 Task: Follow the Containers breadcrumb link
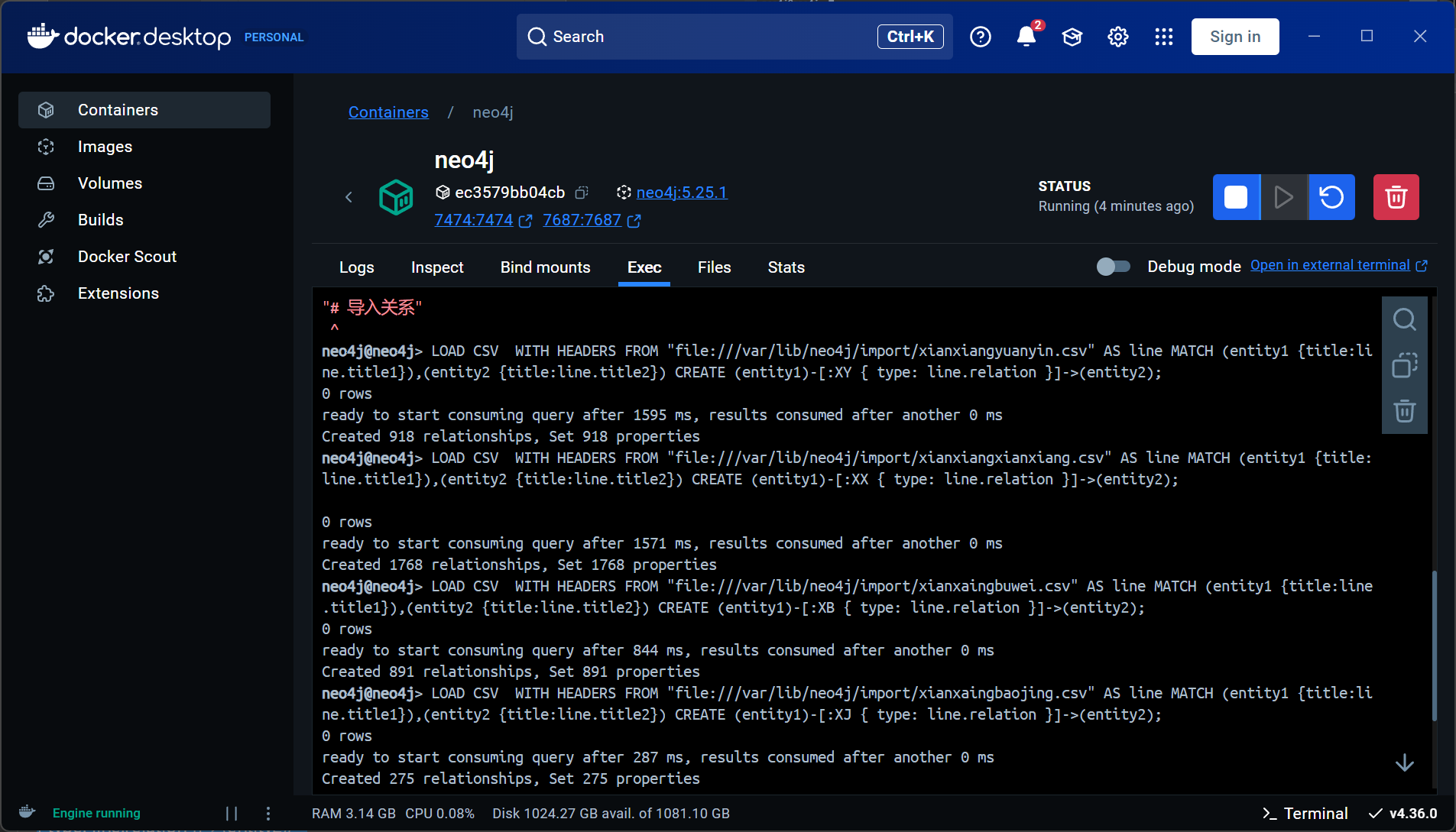click(x=388, y=112)
